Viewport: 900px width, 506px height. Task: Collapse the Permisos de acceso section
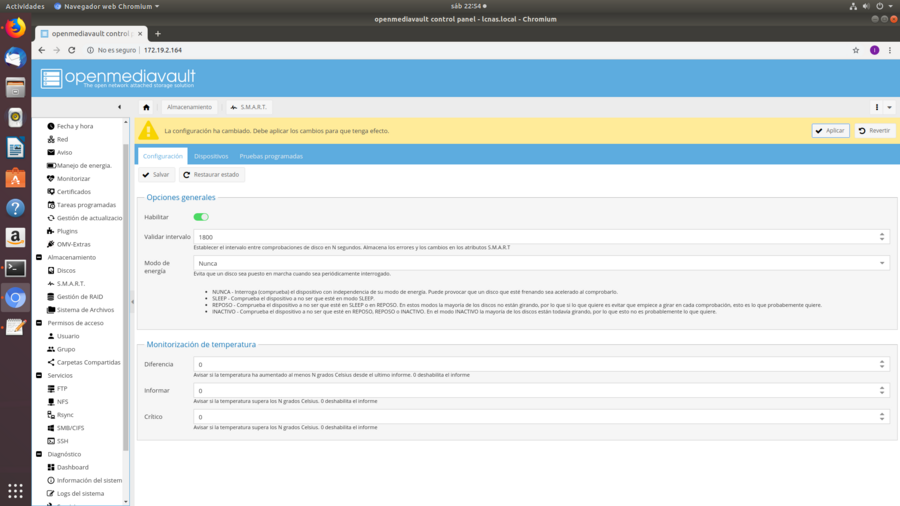point(39,323)
